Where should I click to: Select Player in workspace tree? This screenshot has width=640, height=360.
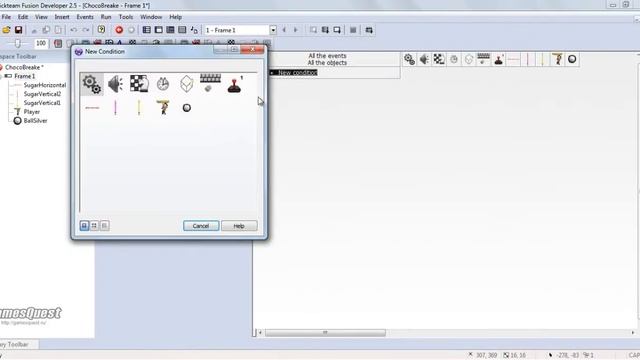pos(31,112)
